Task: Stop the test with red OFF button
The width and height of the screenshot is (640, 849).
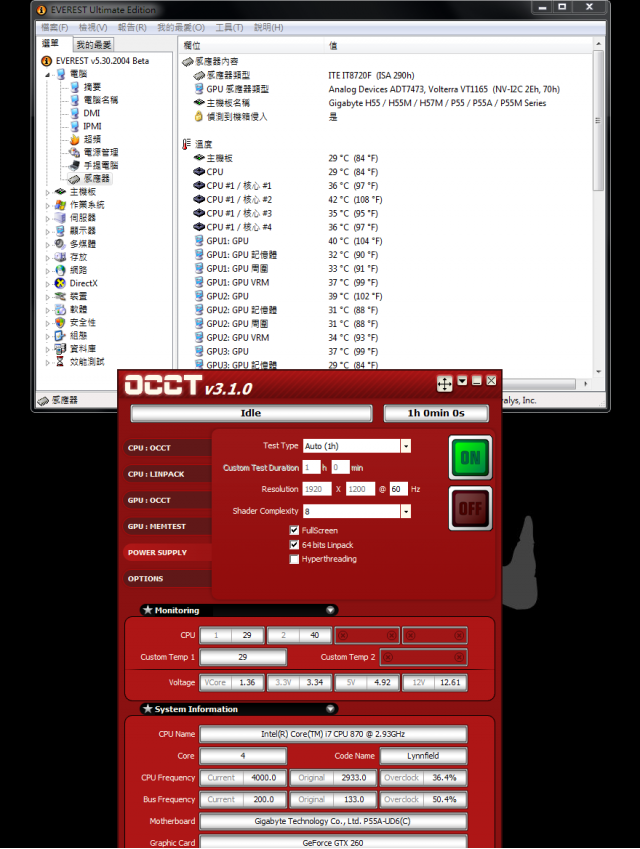Action: point(471,508)
